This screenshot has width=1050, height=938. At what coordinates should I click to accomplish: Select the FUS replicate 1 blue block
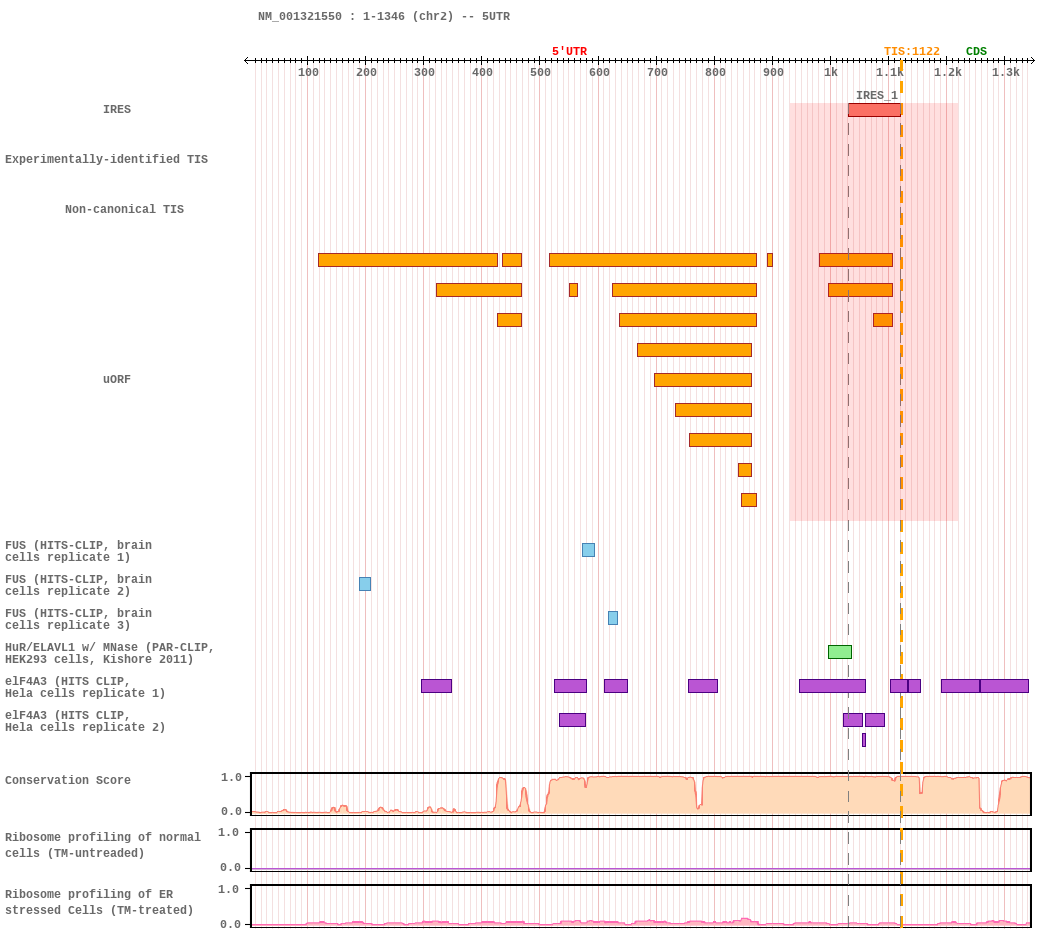click(588, 550)
